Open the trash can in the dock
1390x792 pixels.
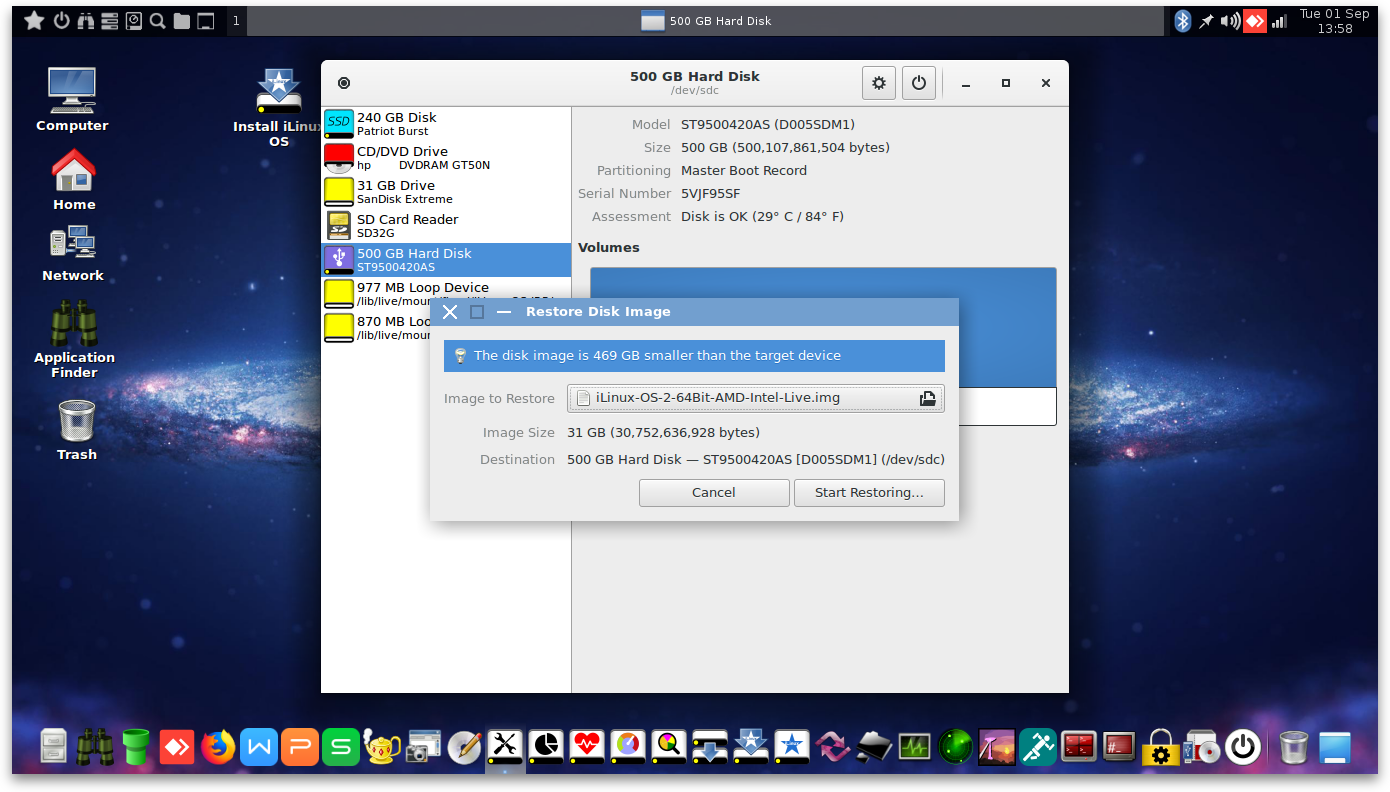pyautogui.click(x=1294, y=746)
